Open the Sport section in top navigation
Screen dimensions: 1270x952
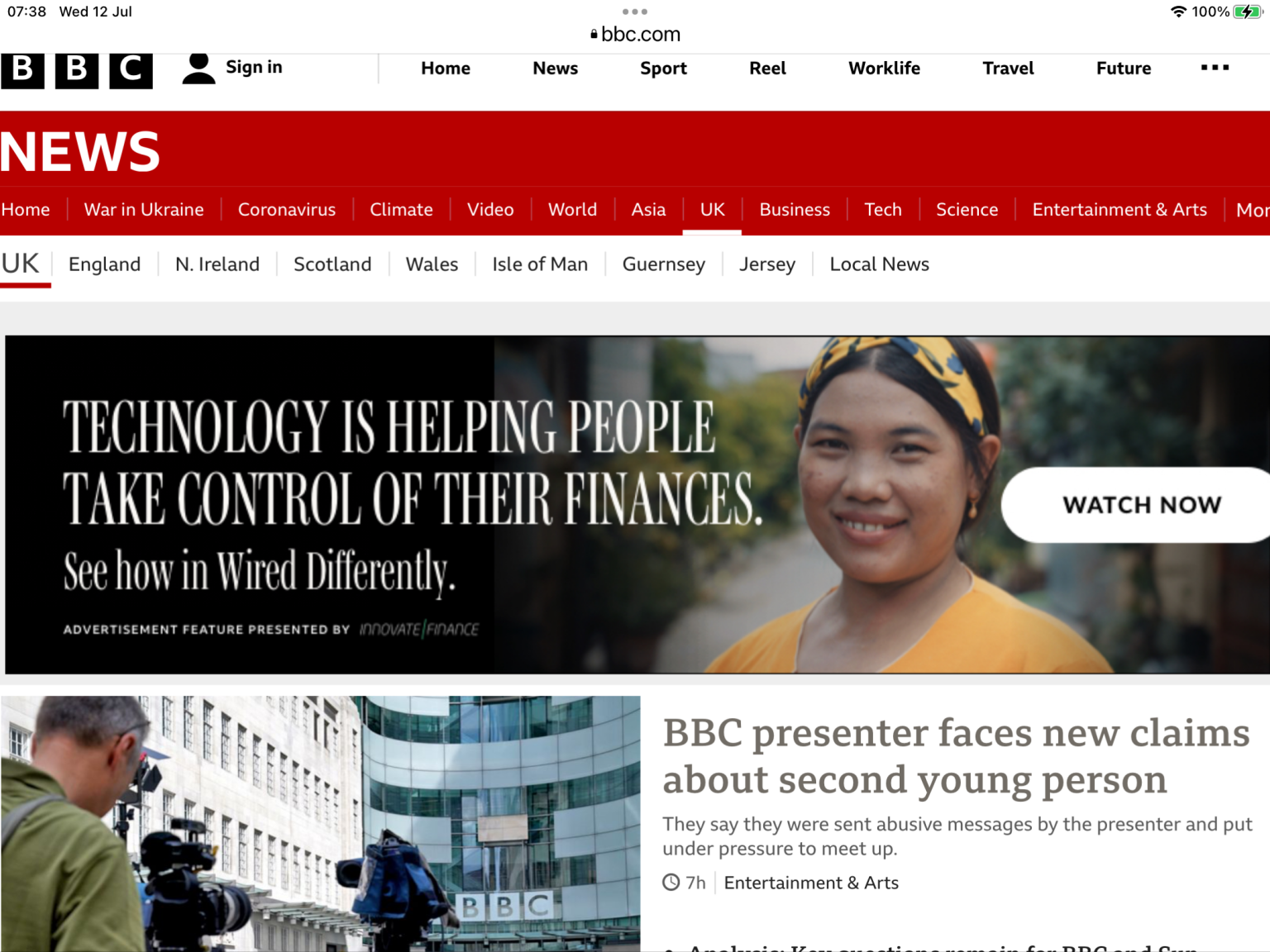(x=663, y=69)
